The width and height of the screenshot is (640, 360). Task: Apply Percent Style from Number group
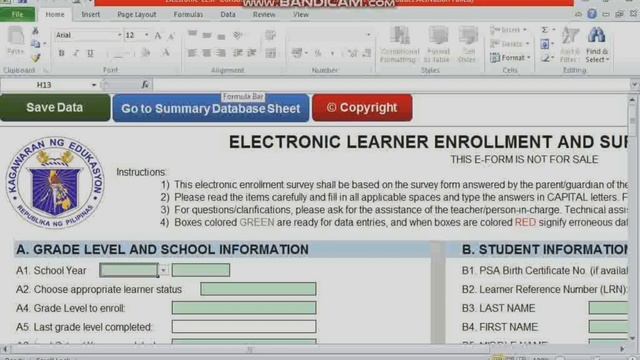click(318, 53)
